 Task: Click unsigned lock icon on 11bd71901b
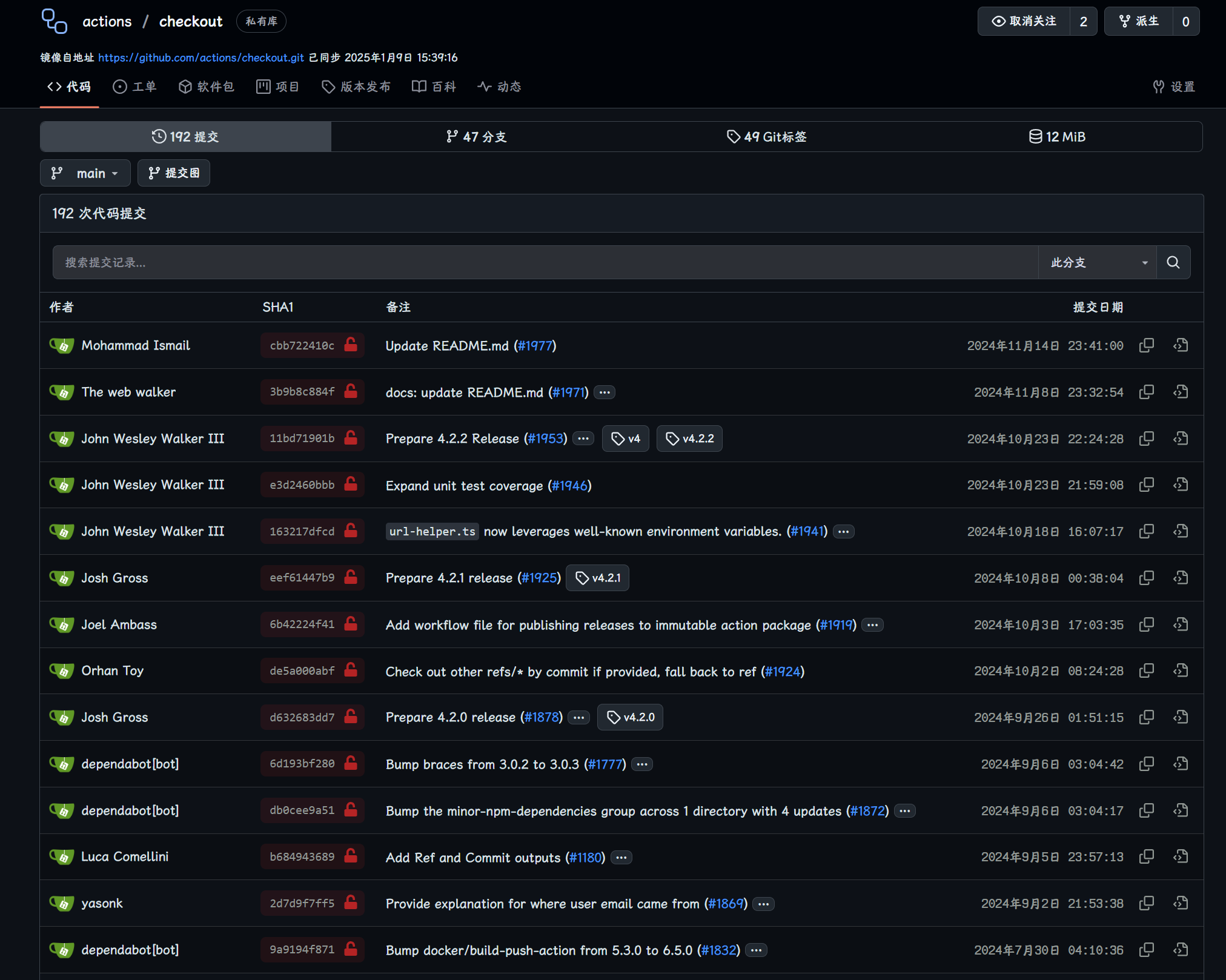(x=351, y=438)
